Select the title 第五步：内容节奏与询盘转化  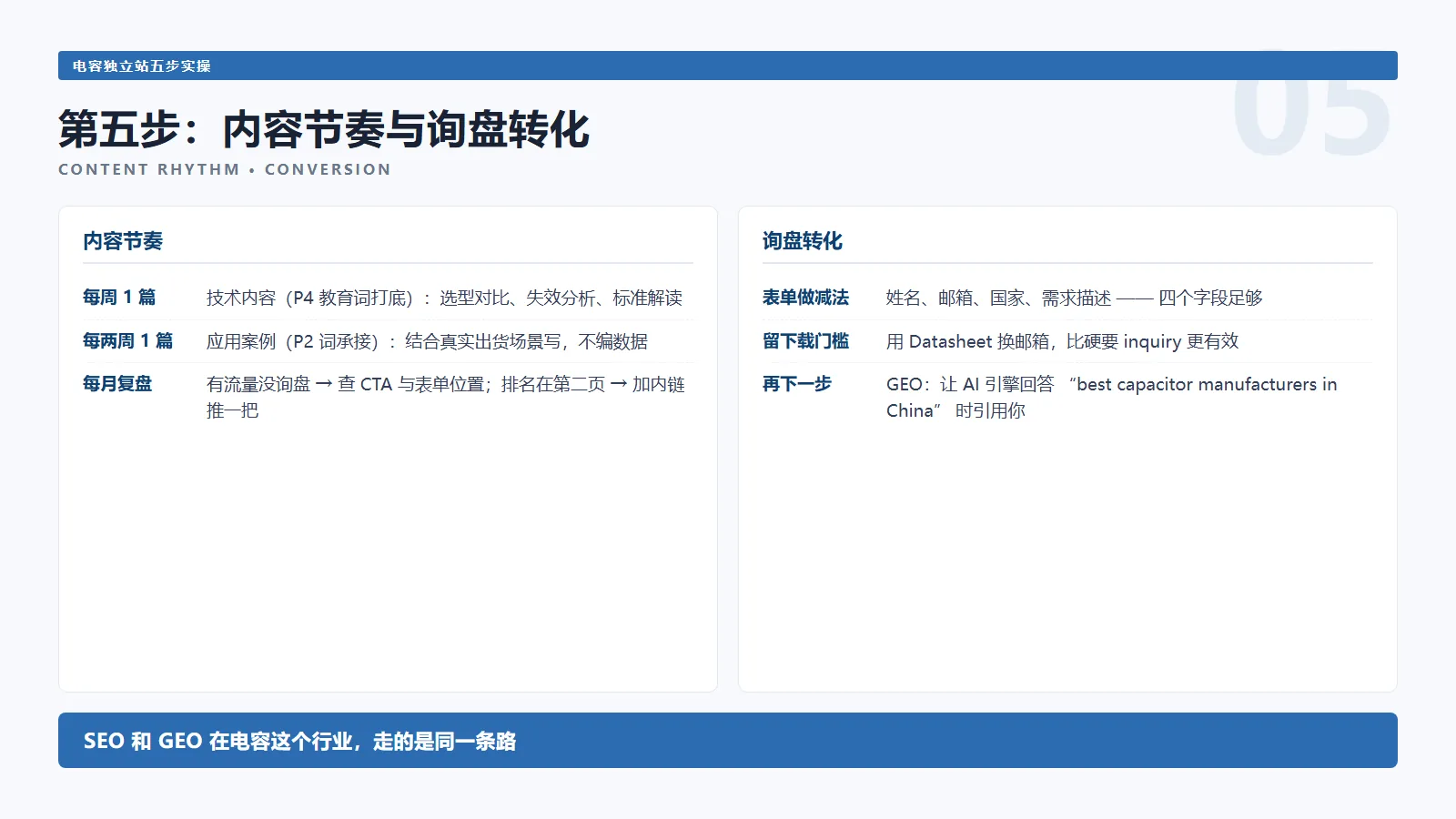[x=324, y=129]
